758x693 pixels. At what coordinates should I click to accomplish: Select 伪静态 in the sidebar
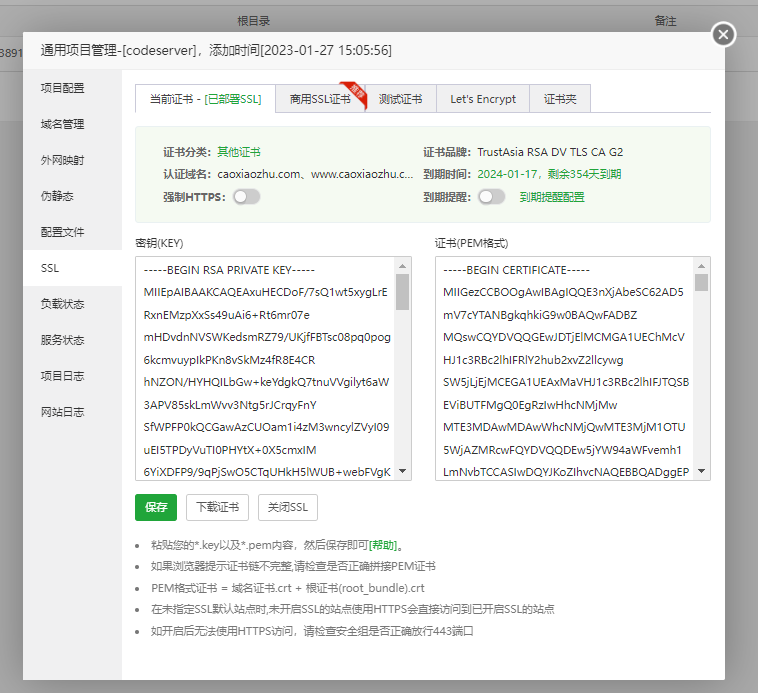click(57, 196)
